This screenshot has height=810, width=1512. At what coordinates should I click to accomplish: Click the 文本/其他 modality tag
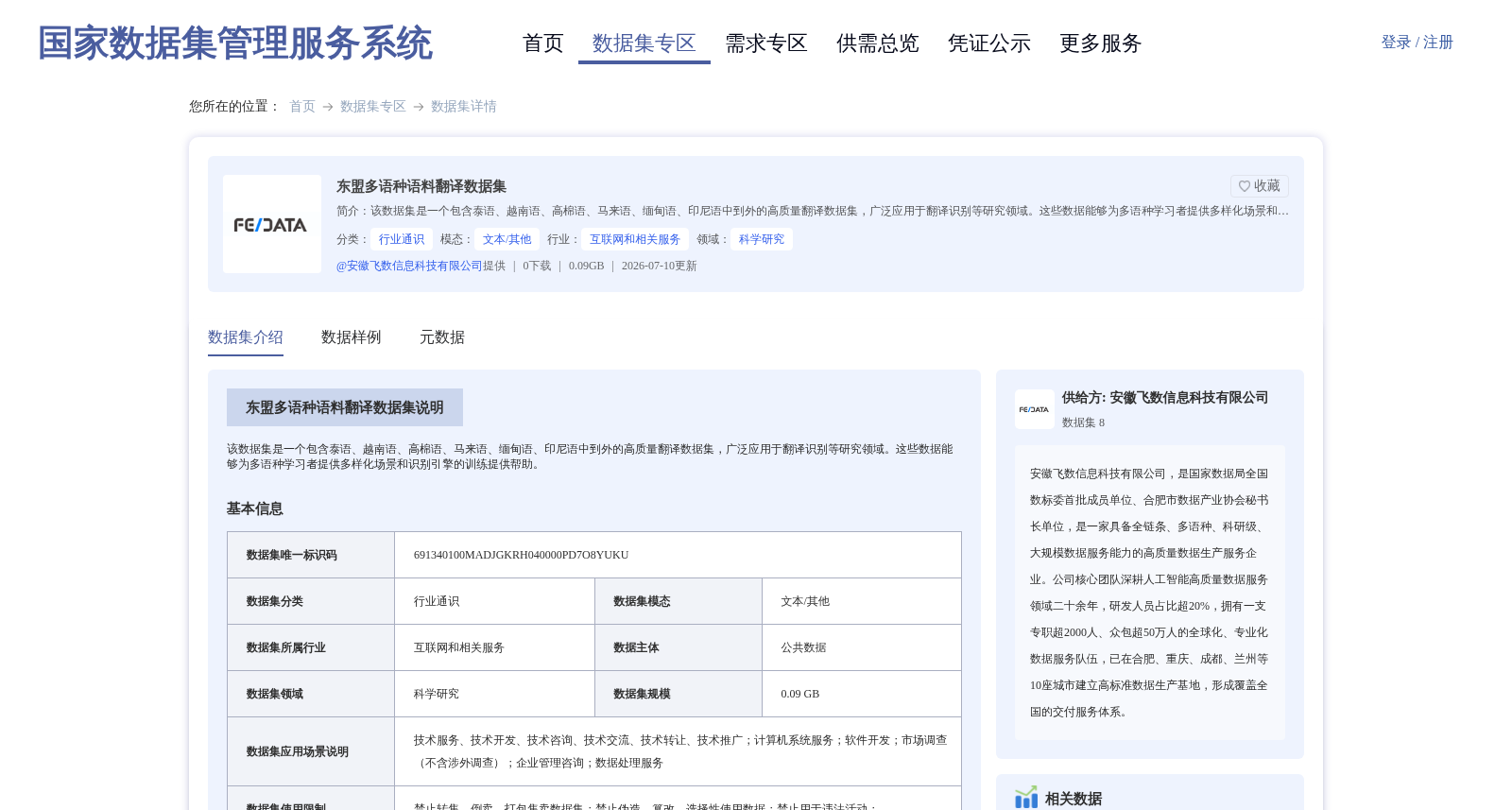507,239
